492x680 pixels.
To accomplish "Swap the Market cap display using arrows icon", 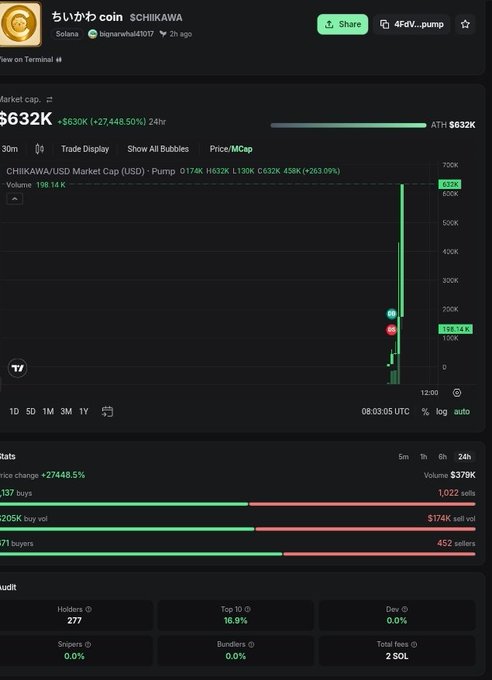I will 49,99.
